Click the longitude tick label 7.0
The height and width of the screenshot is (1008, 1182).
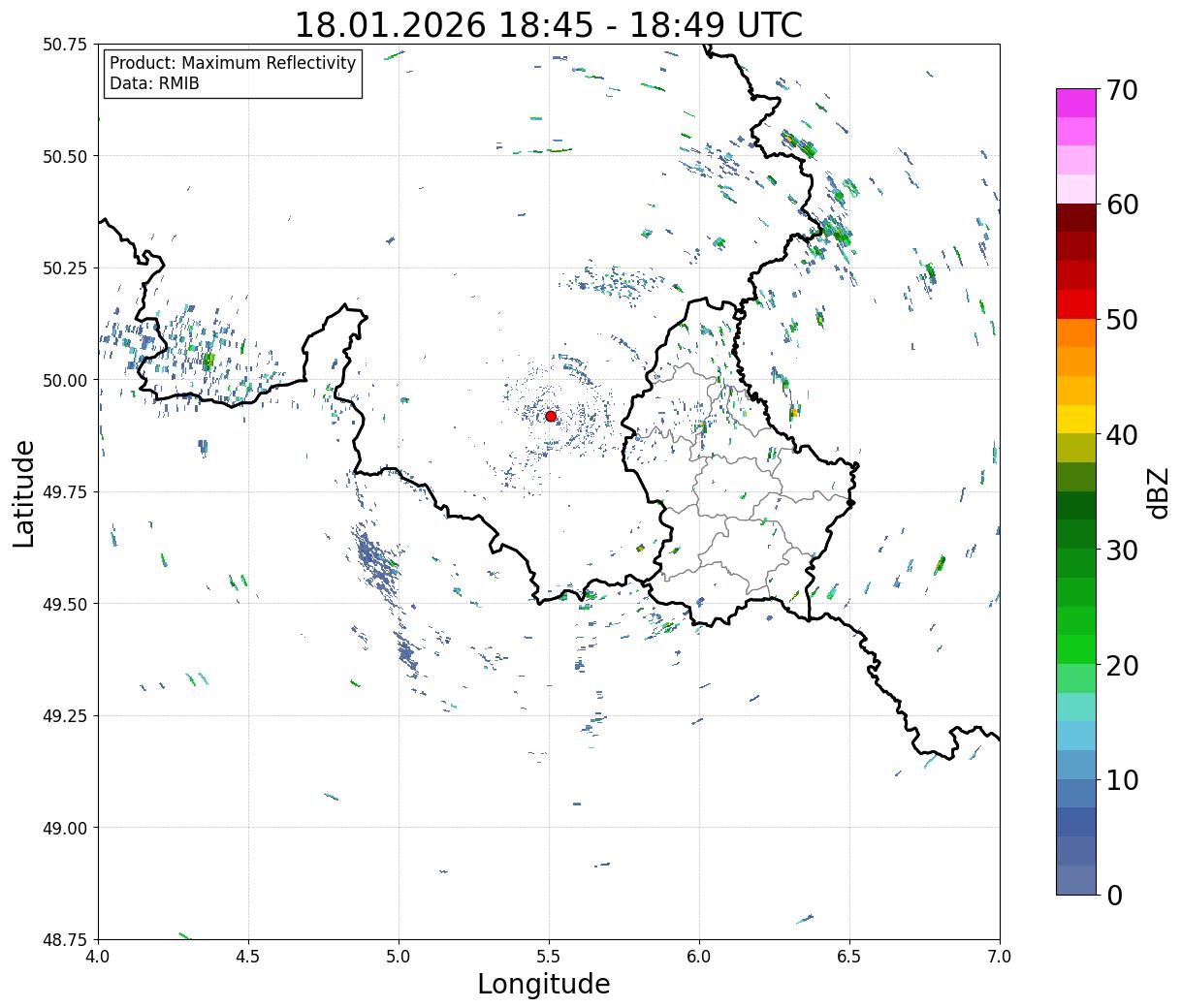(x=1000, y=957)
